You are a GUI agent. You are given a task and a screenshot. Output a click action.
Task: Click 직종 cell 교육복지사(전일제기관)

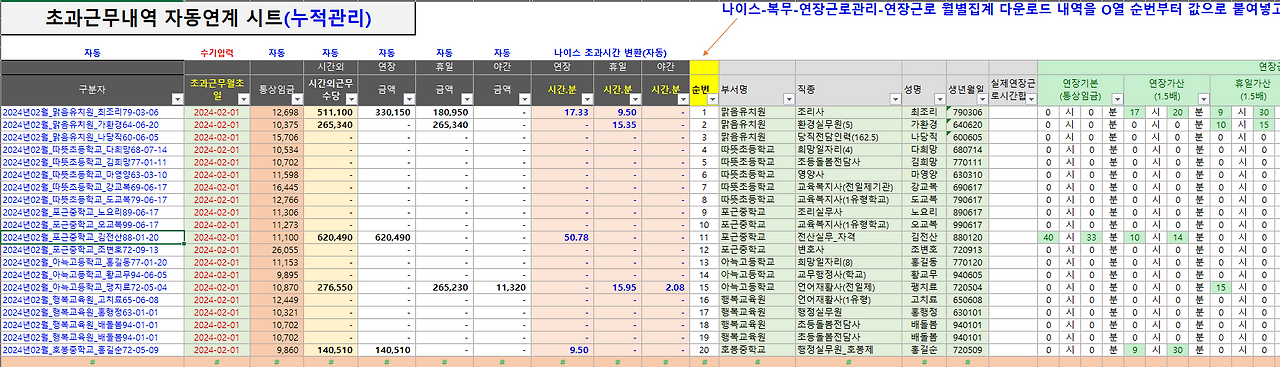(847, 187)
